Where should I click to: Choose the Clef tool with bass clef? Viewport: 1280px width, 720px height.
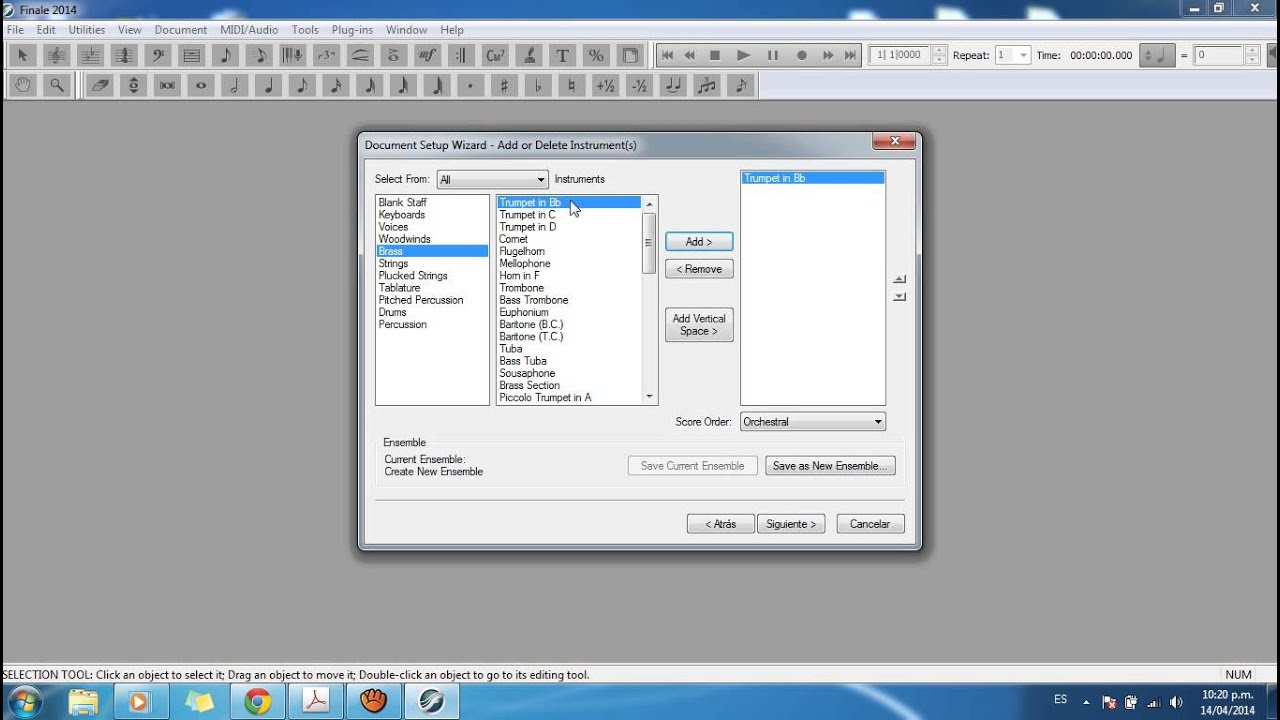pyautogui.click(x=158, y=56)
